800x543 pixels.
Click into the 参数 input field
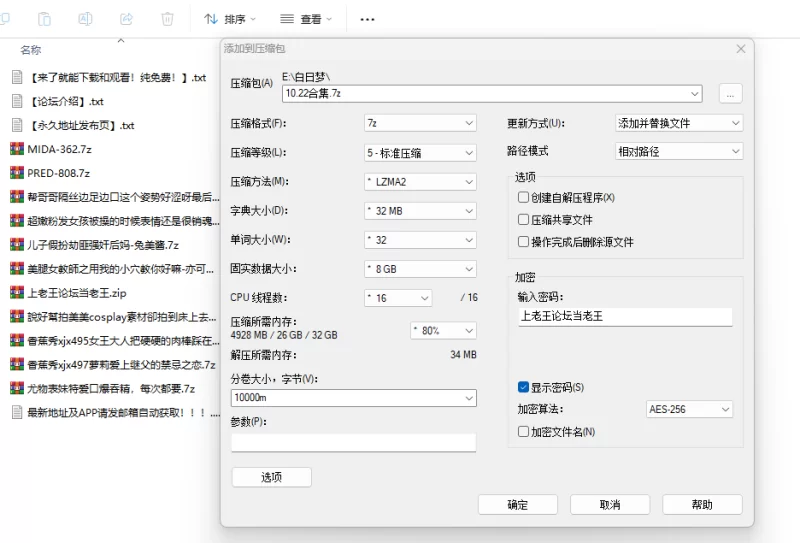[353, 442]
